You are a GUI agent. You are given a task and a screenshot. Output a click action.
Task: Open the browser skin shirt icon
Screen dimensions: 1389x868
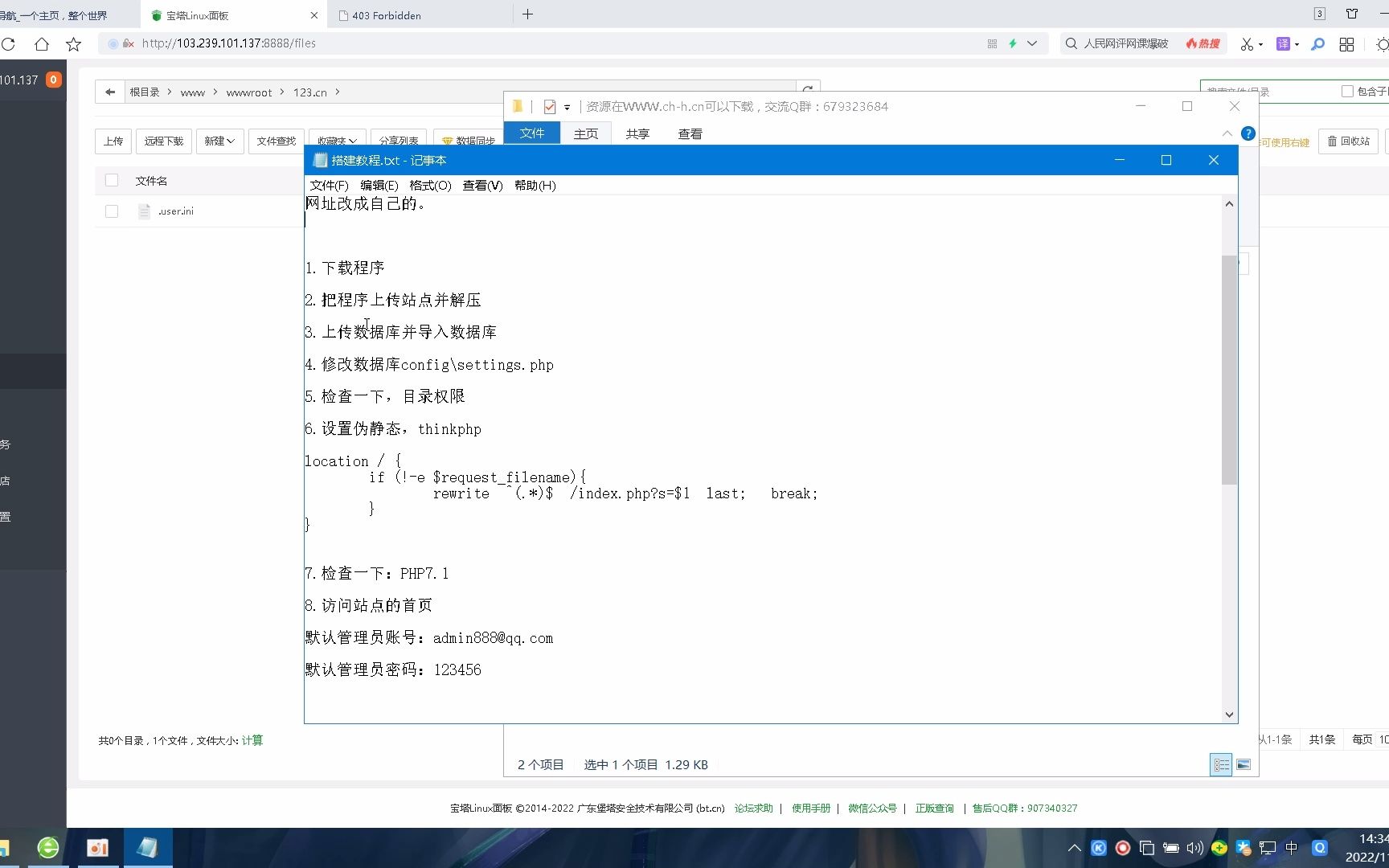(1352, 14)
